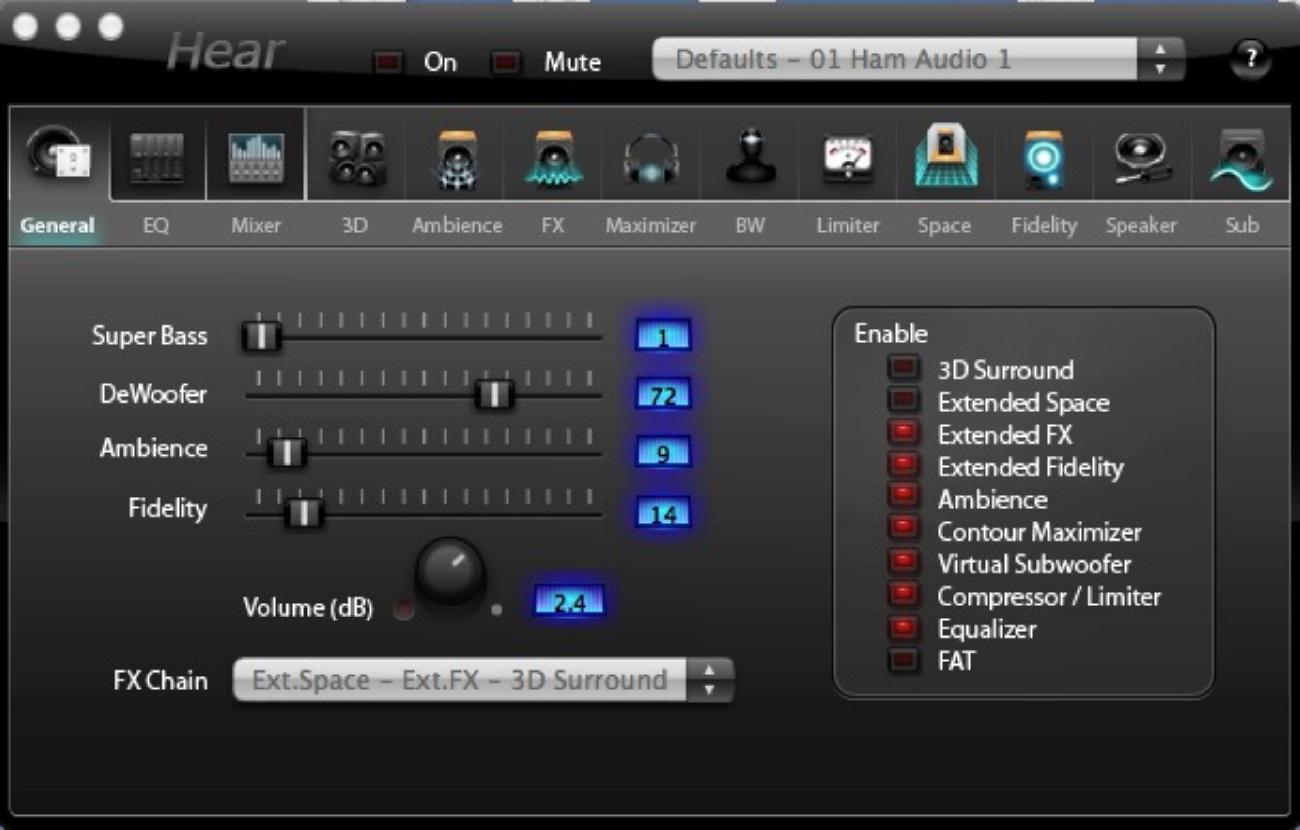Turn on the FAT option
This screenshot has width=1300, height=830.
coord(904,660)
